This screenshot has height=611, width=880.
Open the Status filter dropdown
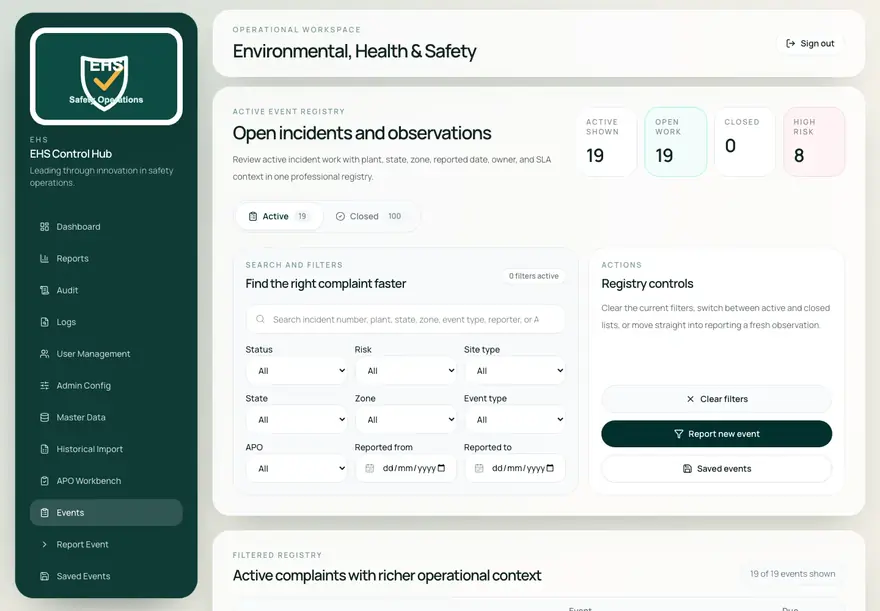click(296, 371)
